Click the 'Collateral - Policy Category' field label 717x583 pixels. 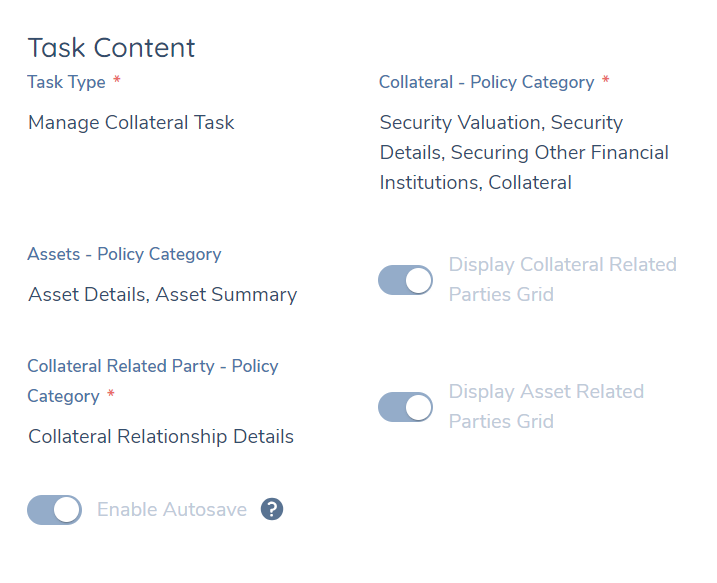486,82
